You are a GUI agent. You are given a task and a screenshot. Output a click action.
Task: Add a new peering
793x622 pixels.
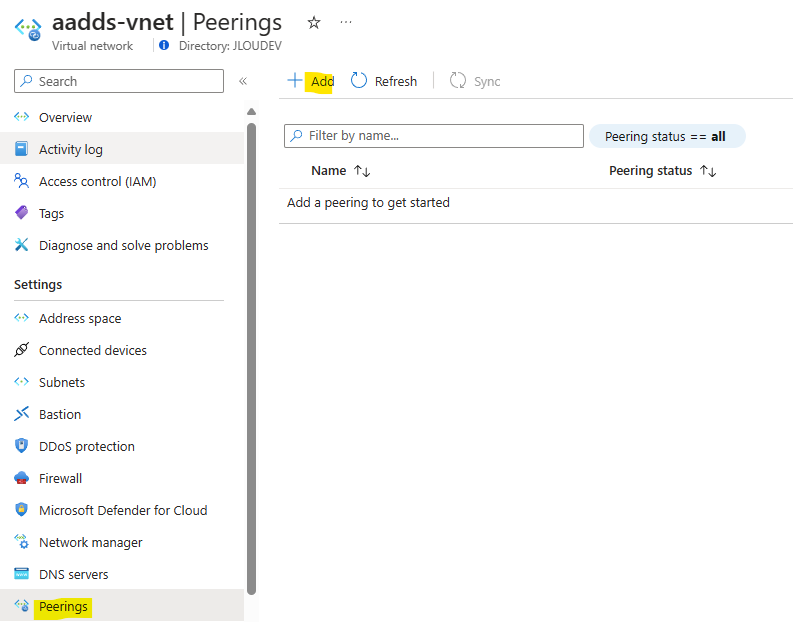coord(322,81)
